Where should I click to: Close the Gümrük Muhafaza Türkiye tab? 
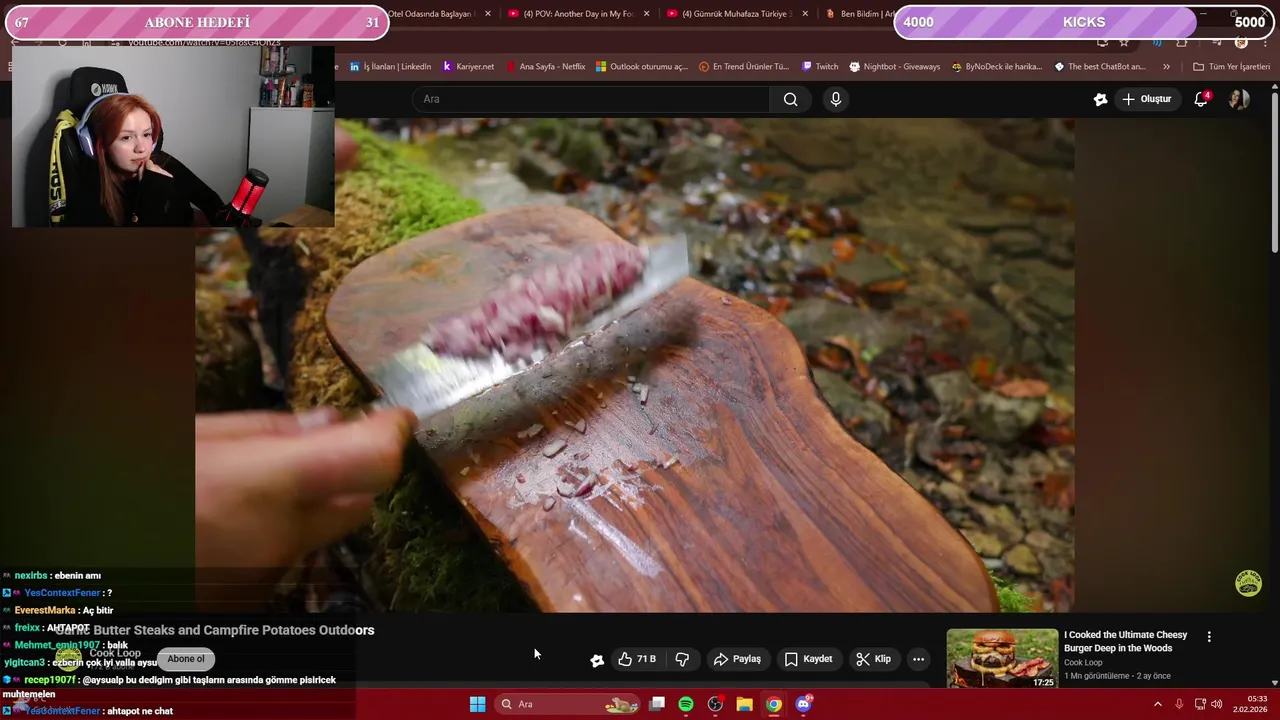[805, 14]
